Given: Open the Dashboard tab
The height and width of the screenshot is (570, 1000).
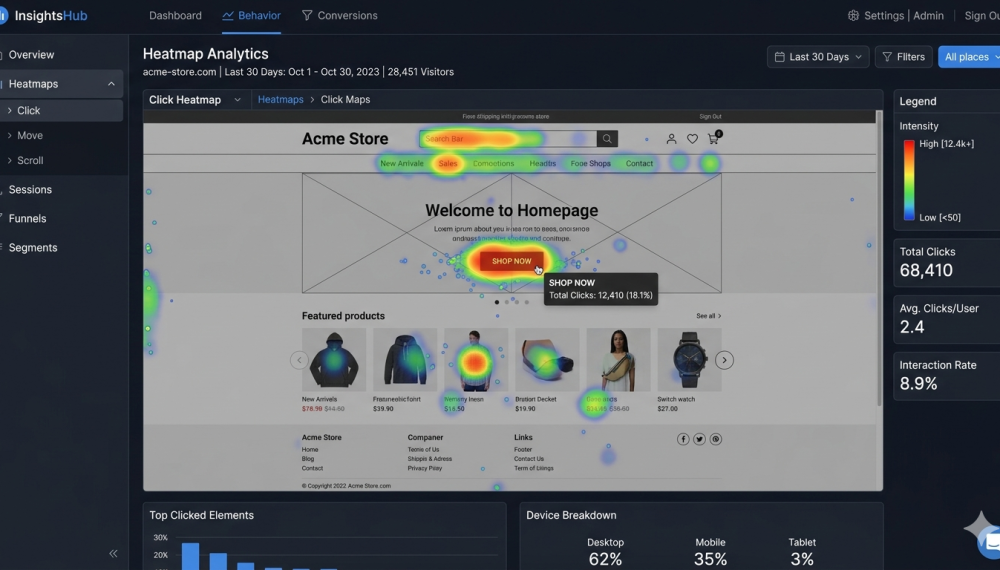Looking at the screenshot, I should 175,15.
